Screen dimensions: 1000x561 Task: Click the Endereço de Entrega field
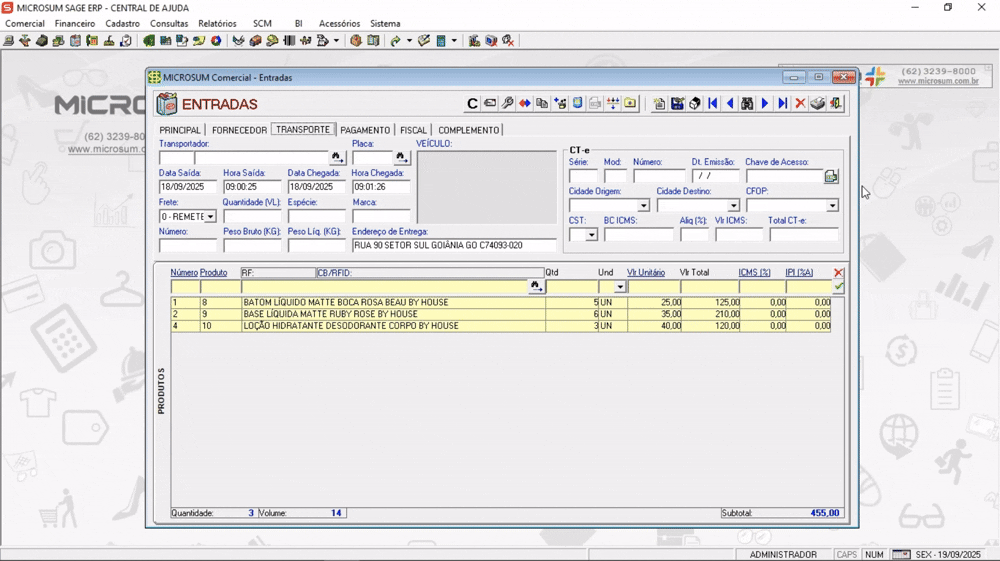pyautogui.click(x=454, y=245)
